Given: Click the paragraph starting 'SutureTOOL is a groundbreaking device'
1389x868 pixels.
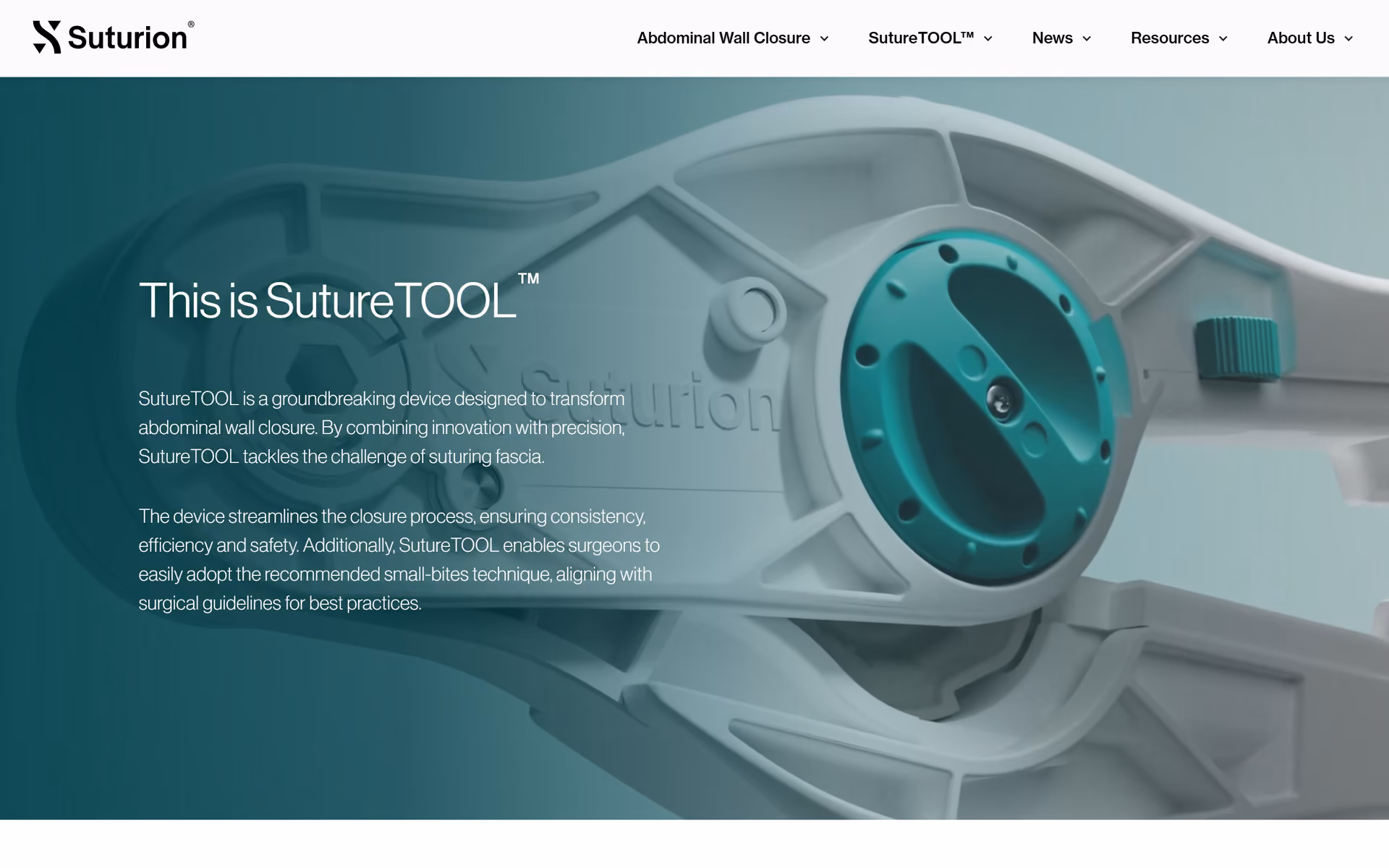Looking at the screenshot, I should click(x=382, y=427).
